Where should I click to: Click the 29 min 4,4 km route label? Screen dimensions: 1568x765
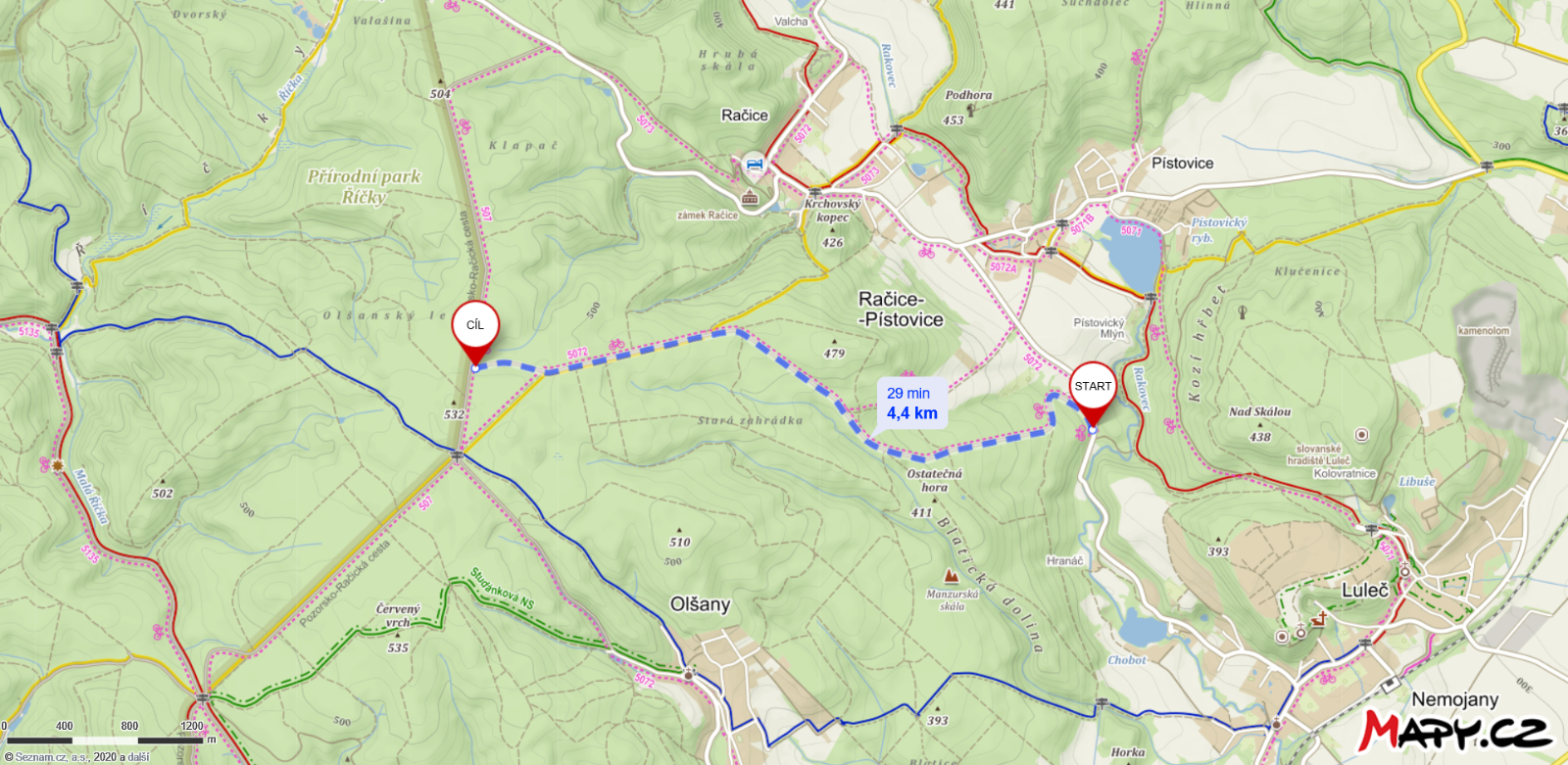912,404
